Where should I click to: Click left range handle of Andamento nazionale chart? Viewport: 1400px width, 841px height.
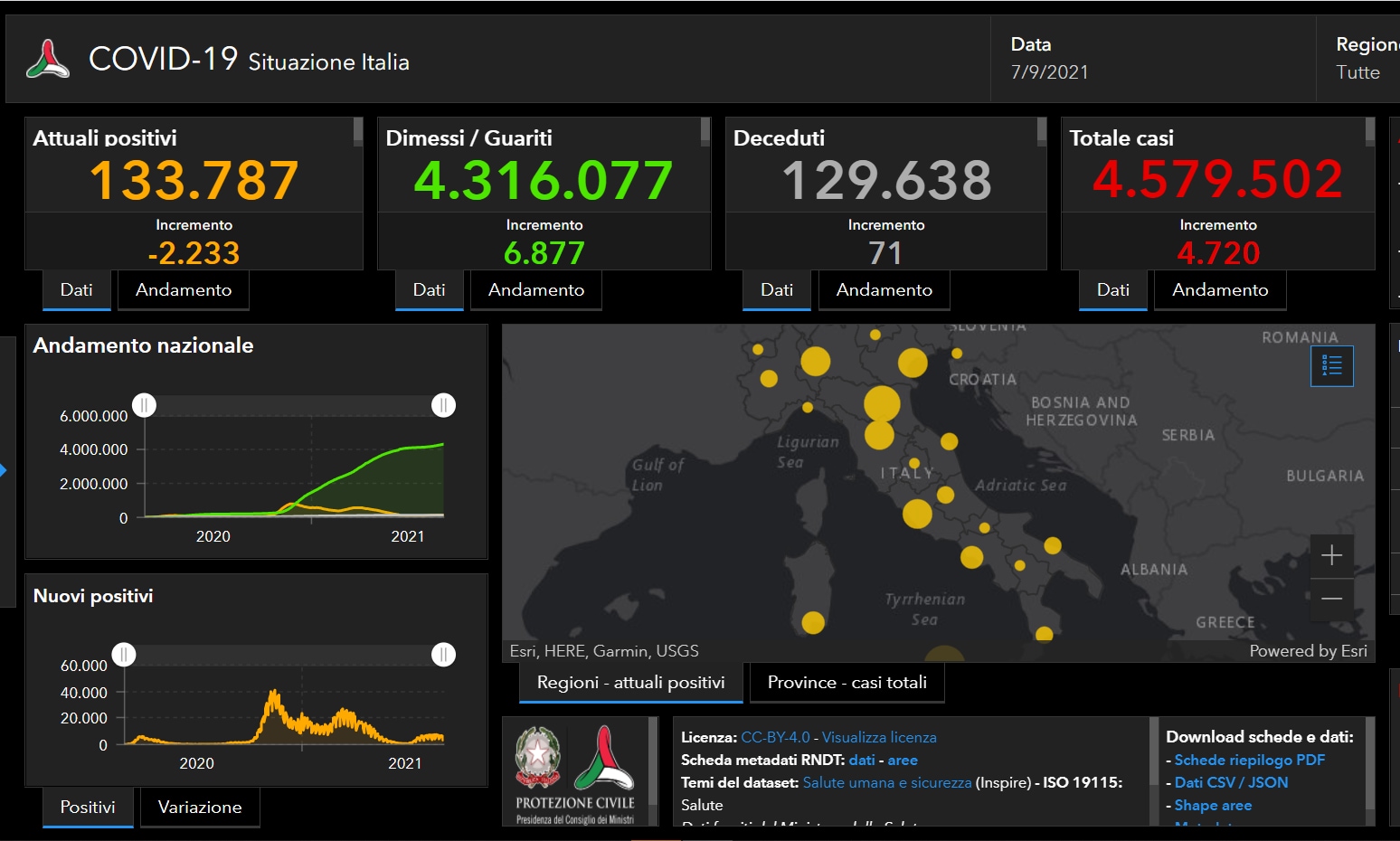click(x=145, y=405)
